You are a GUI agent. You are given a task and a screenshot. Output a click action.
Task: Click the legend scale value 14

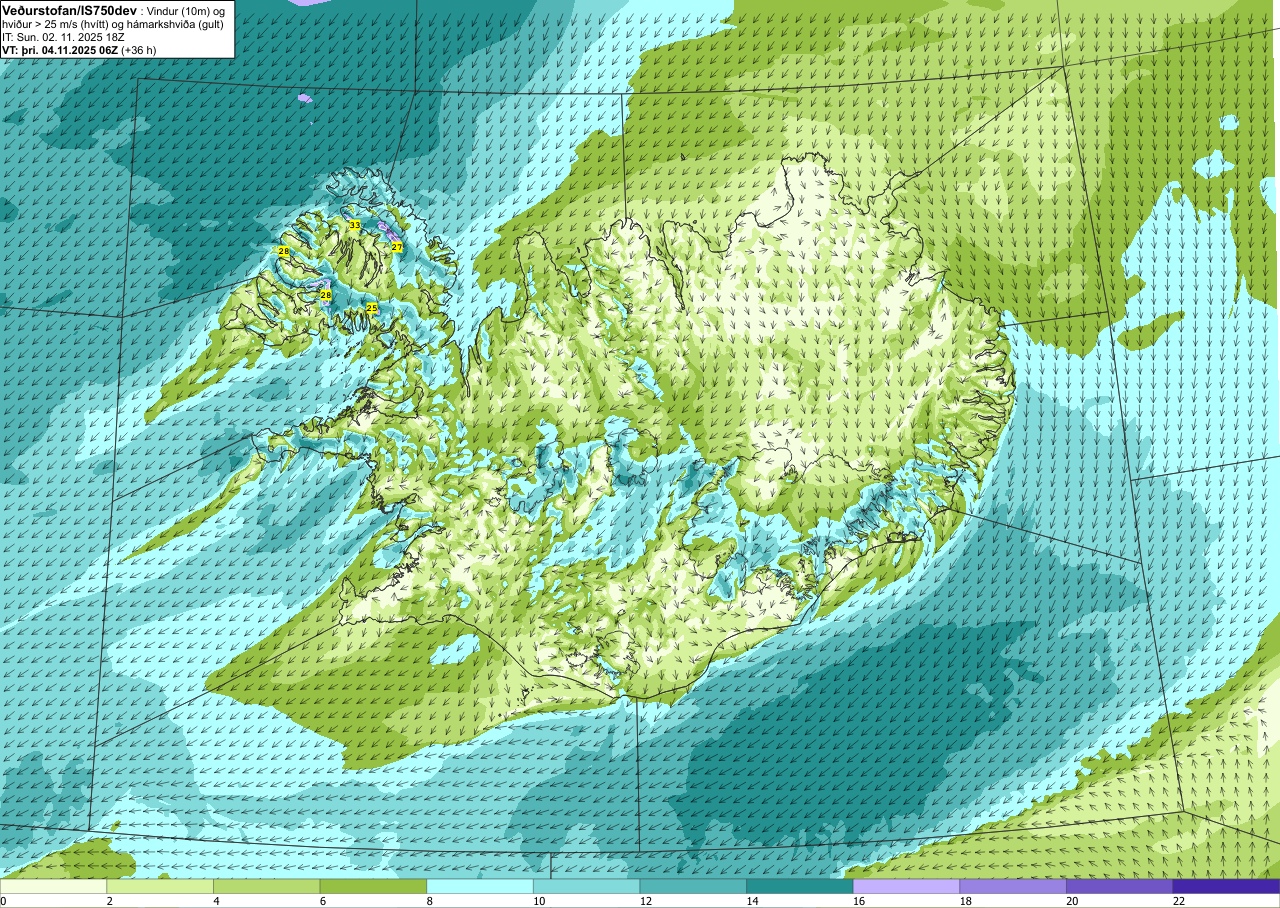pos(751,901)
